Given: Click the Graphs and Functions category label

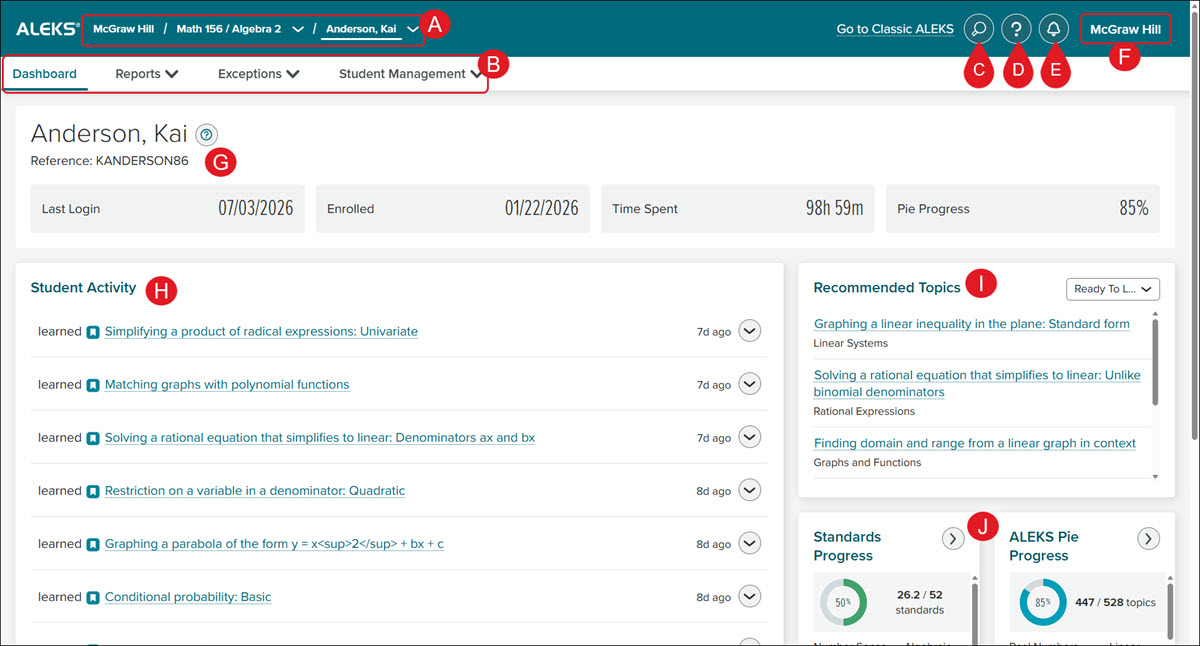Looking at the screenshot, I should pos(868,462).
